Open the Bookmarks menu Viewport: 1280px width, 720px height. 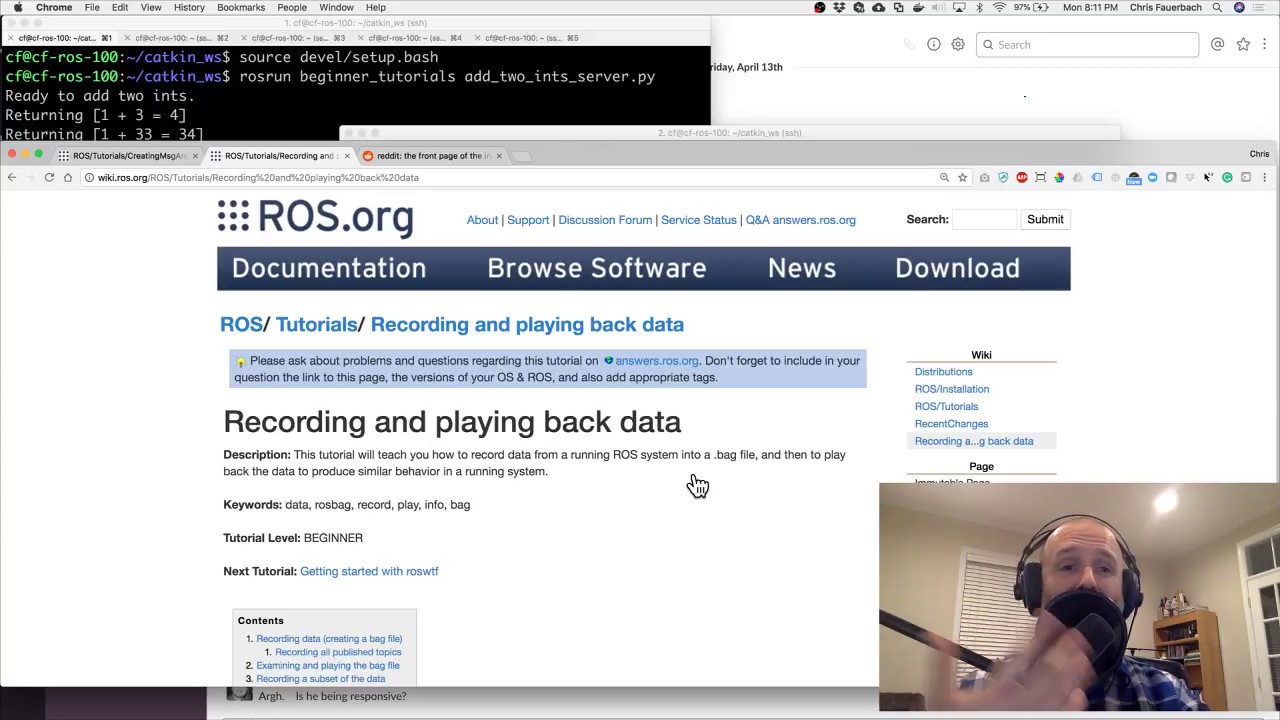pos(241,7)
